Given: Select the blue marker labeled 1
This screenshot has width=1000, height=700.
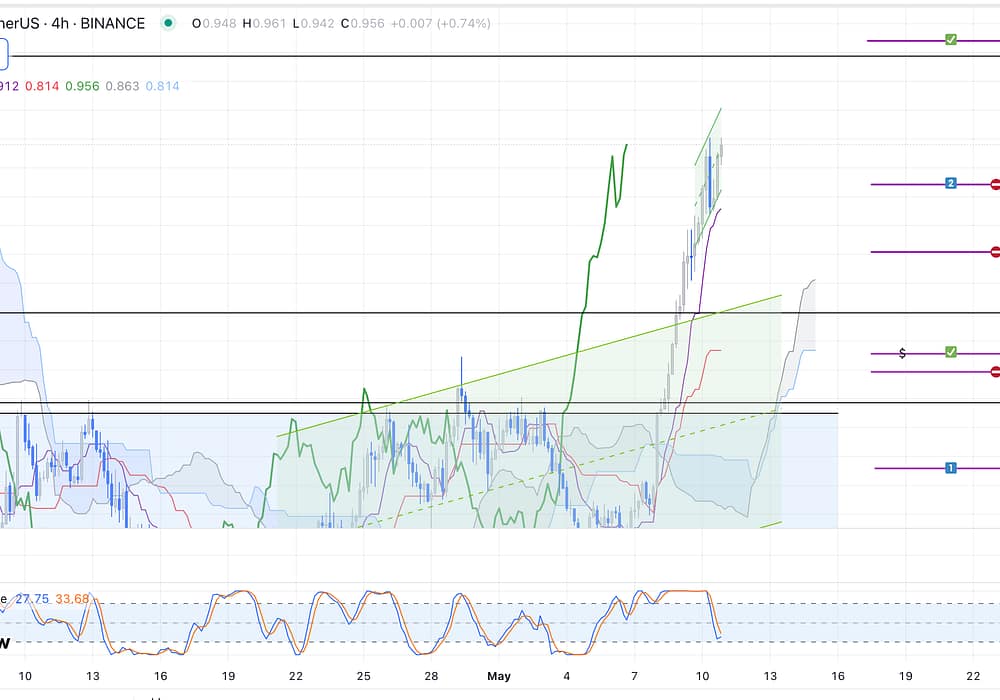Looking at the screenshot, I should [x=951, y=468].
